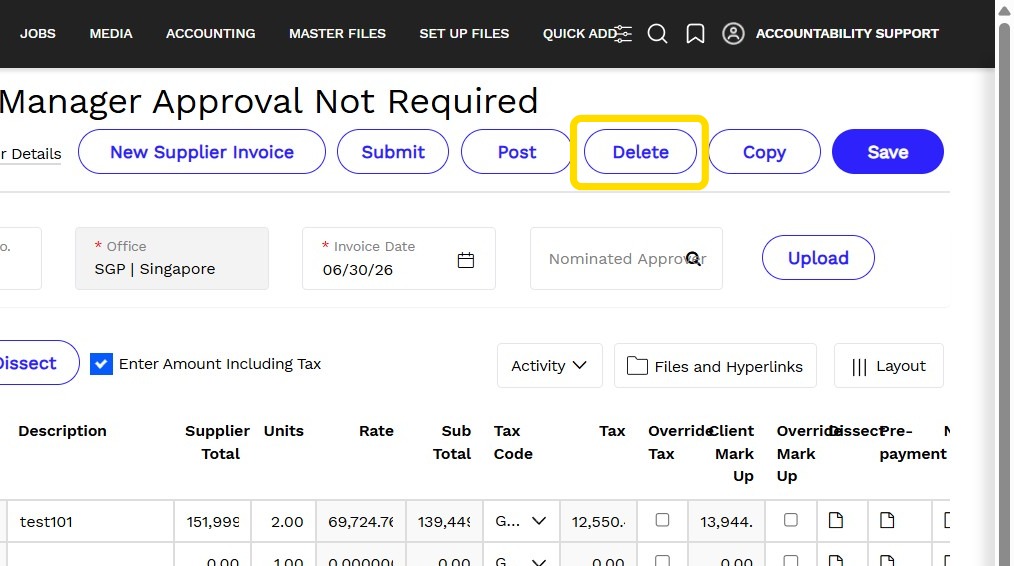
Task: Click ACCOUNTABILITY SUPPORT account name
Action: (847, 34)
